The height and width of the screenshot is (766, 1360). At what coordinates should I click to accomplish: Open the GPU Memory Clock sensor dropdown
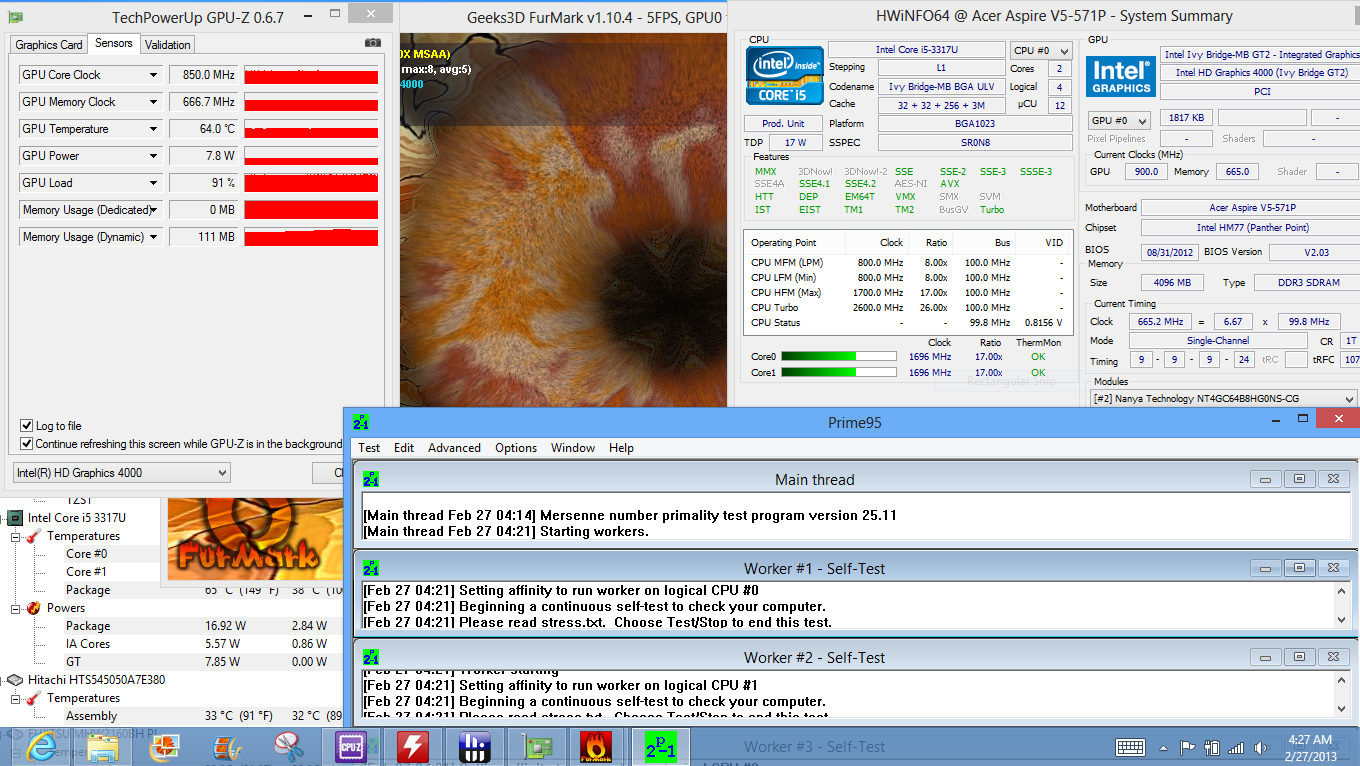pyautogui.click(x=153, y=102)
